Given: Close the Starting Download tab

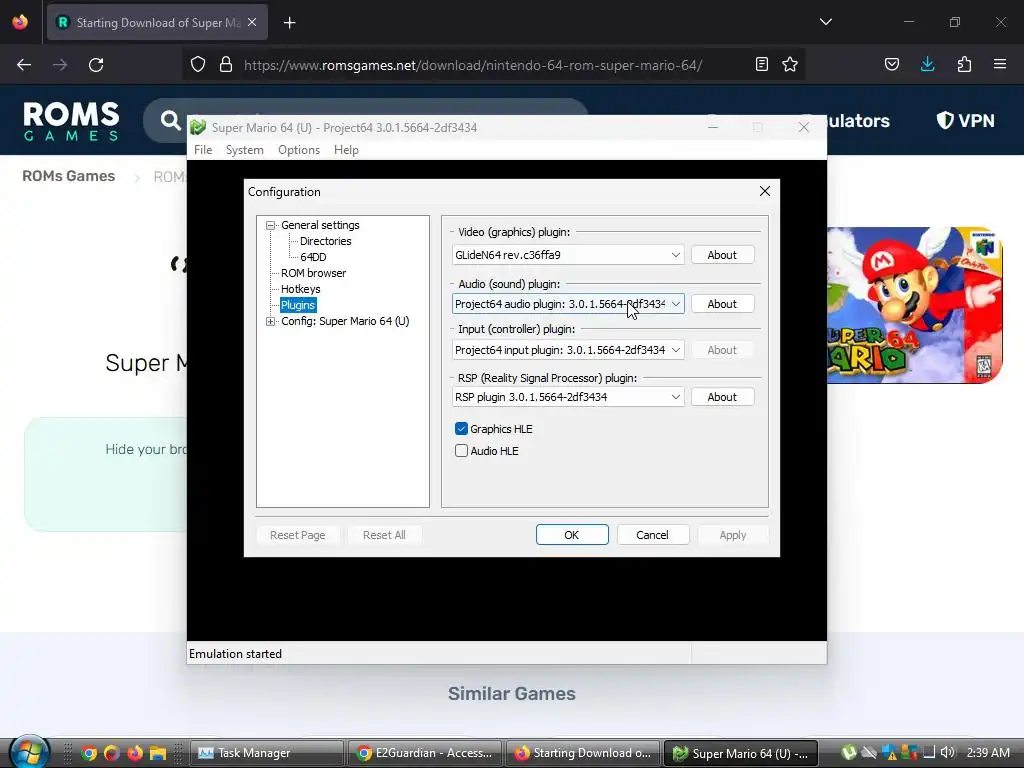Looking at the screenshot, I should 252,22.
